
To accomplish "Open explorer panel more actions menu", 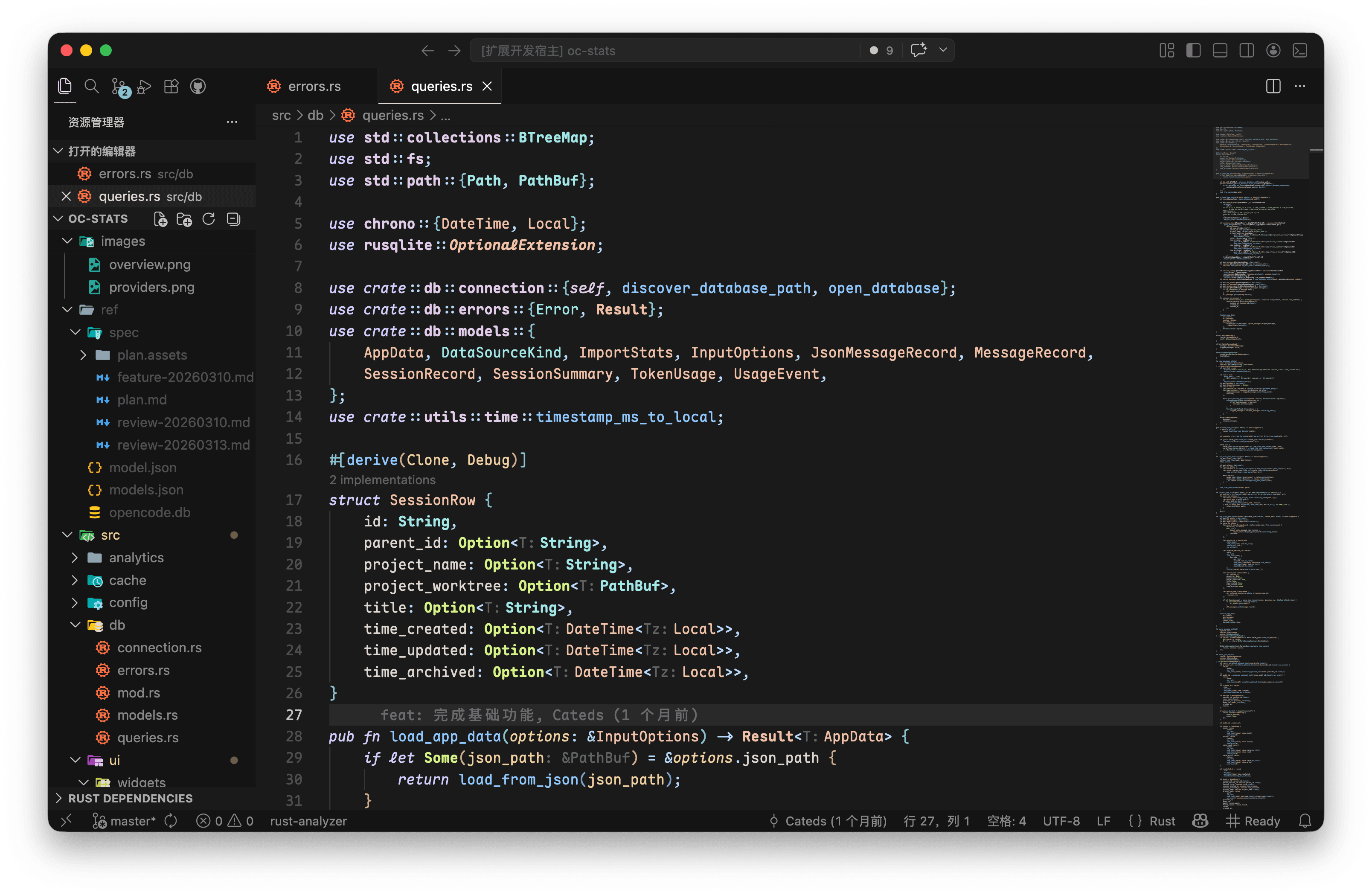I will [x=232, y=122].
